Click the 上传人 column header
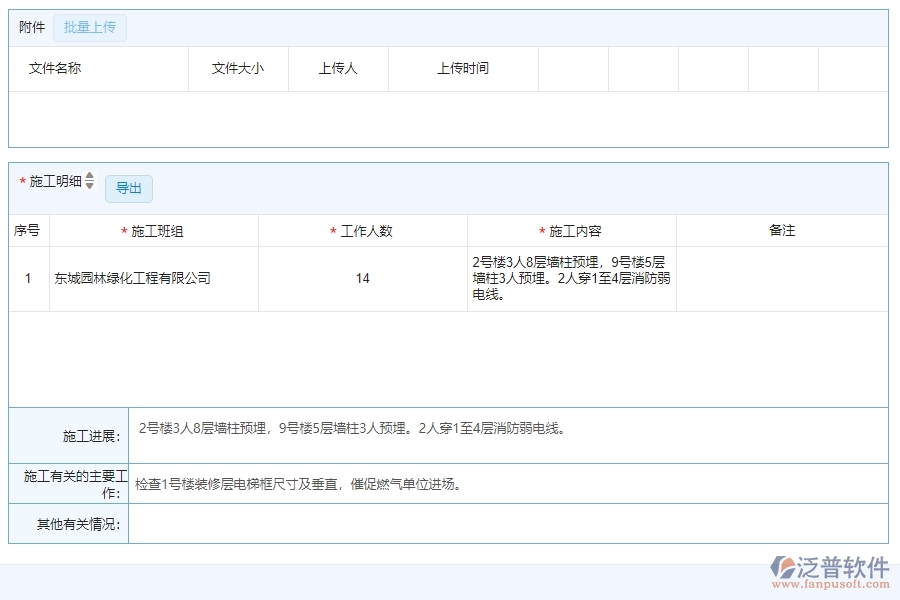Image resolution: width=900 pixels, height=600 pixels. point(338,69)
